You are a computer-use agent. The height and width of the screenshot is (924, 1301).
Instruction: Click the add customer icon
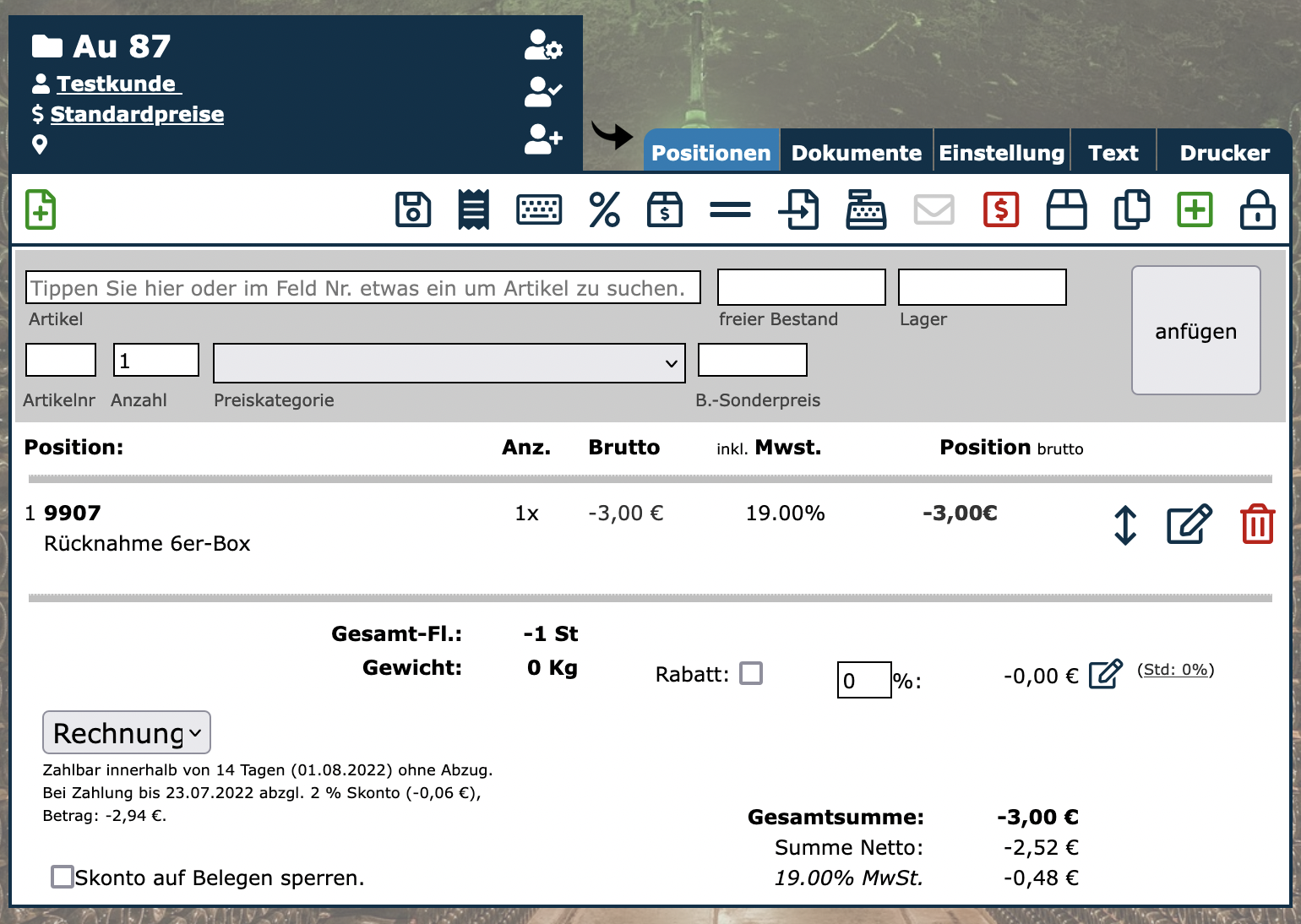[543, 139]
